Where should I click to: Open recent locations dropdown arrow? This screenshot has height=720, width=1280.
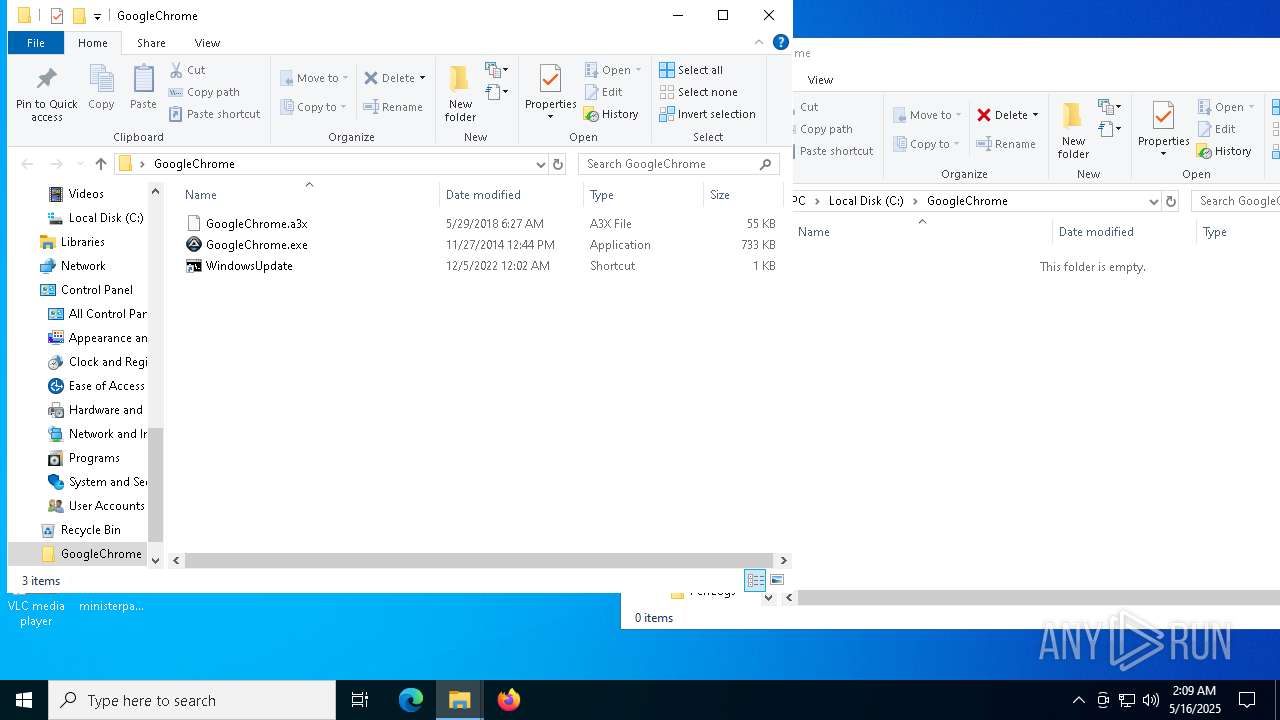coord(78,164)
